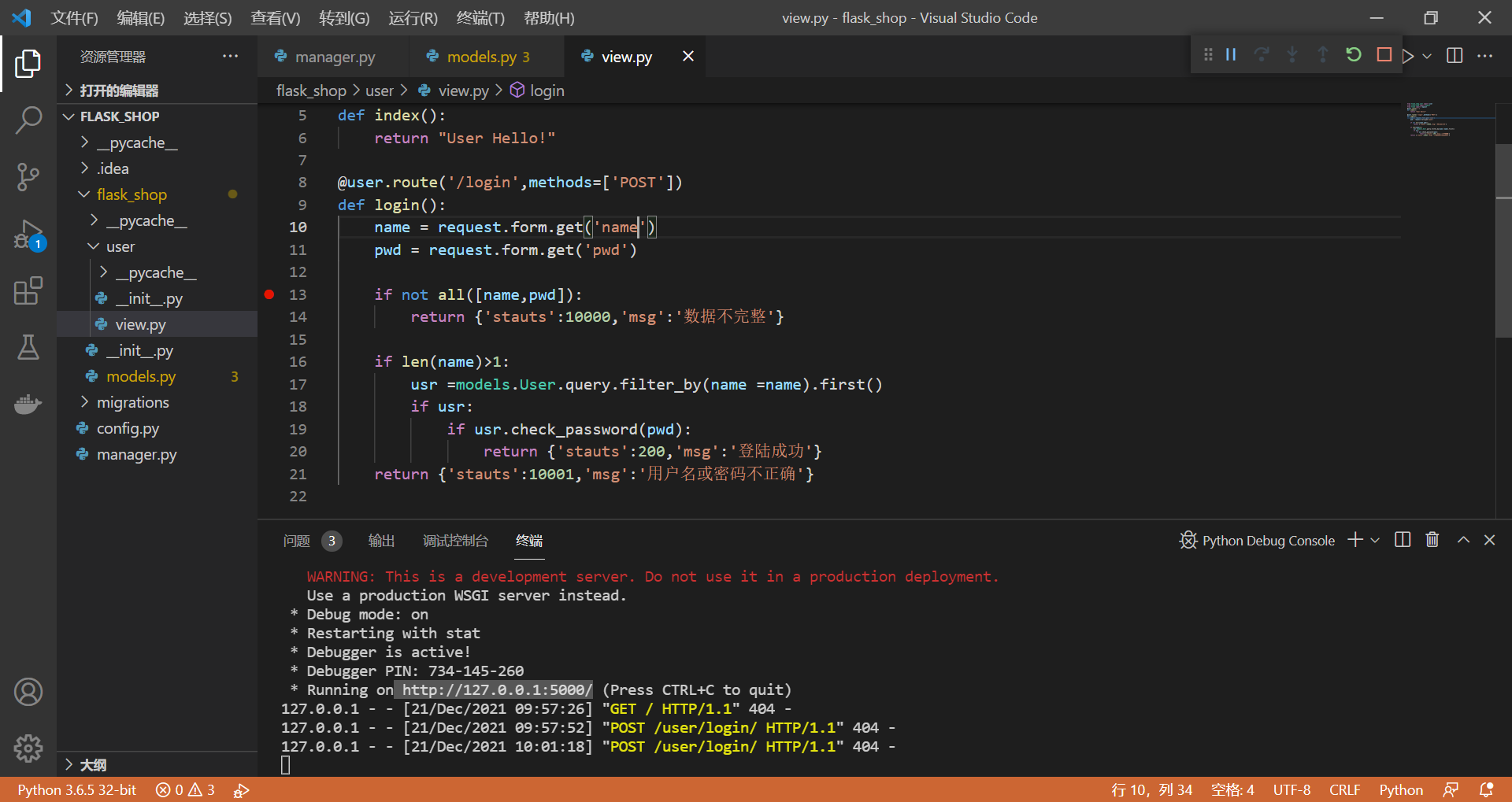Switch to the 问题 problems tab
The height and width of the screenshot is (802, 1512).
tap(311, 541)
